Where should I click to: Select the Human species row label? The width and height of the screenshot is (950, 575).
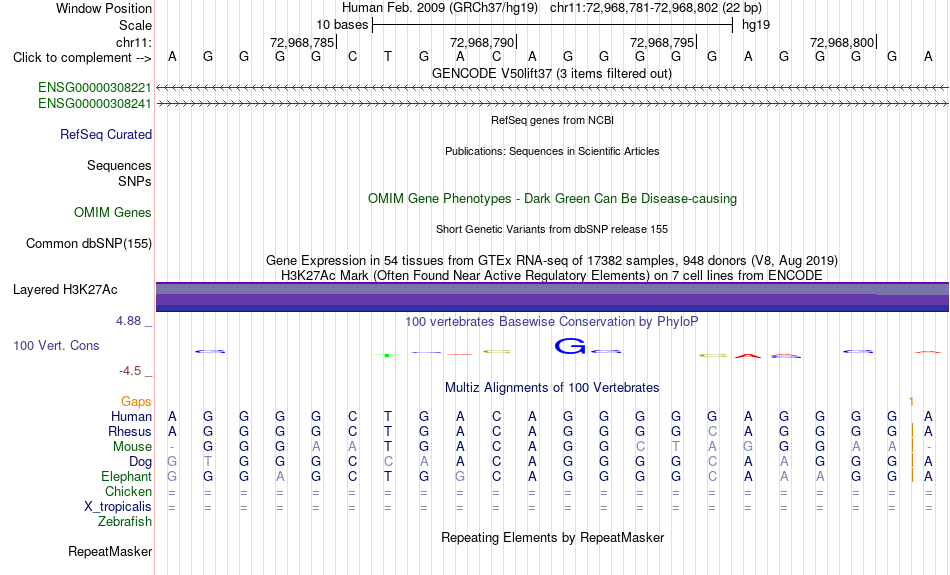[x=131, y=417]
